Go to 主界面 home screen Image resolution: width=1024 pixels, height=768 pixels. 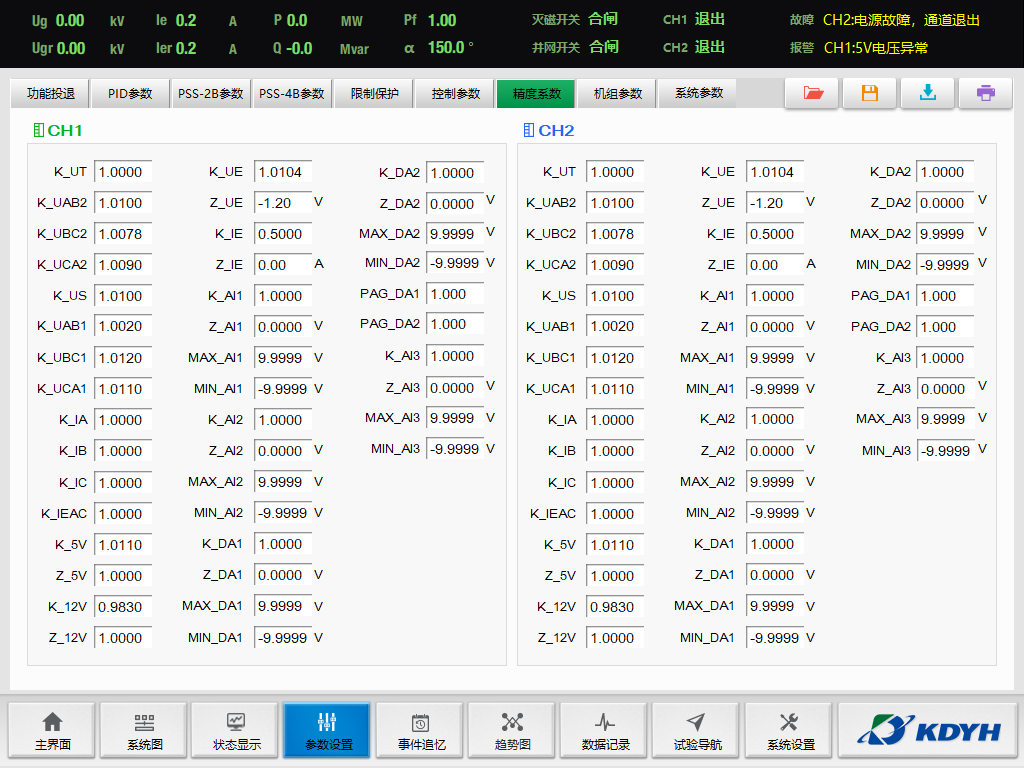coord(52,731)
